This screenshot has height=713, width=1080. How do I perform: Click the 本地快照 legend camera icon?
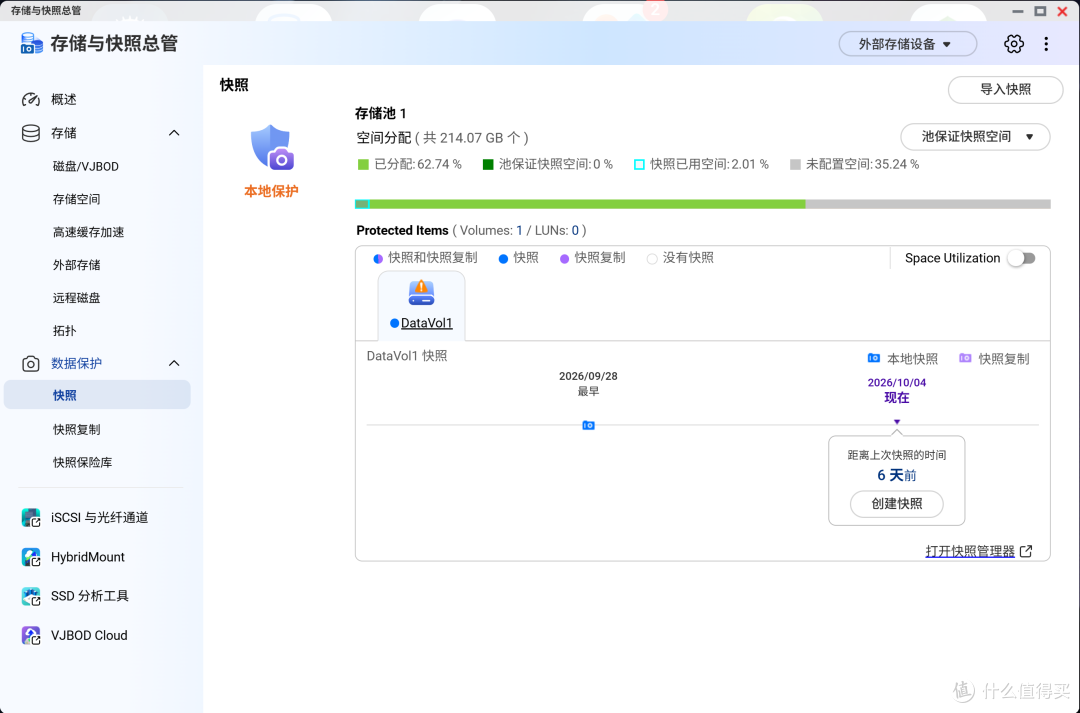(873, 358)
